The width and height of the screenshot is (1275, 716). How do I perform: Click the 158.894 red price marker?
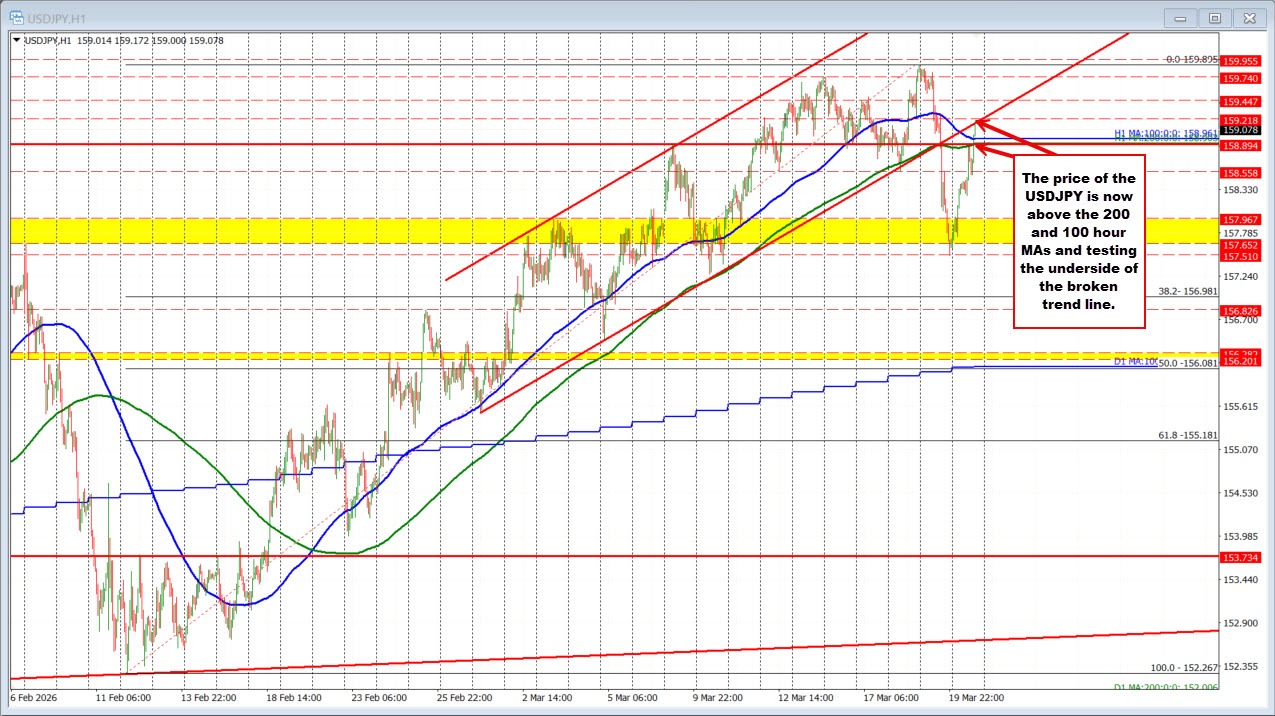click(x=1241, y=146)
